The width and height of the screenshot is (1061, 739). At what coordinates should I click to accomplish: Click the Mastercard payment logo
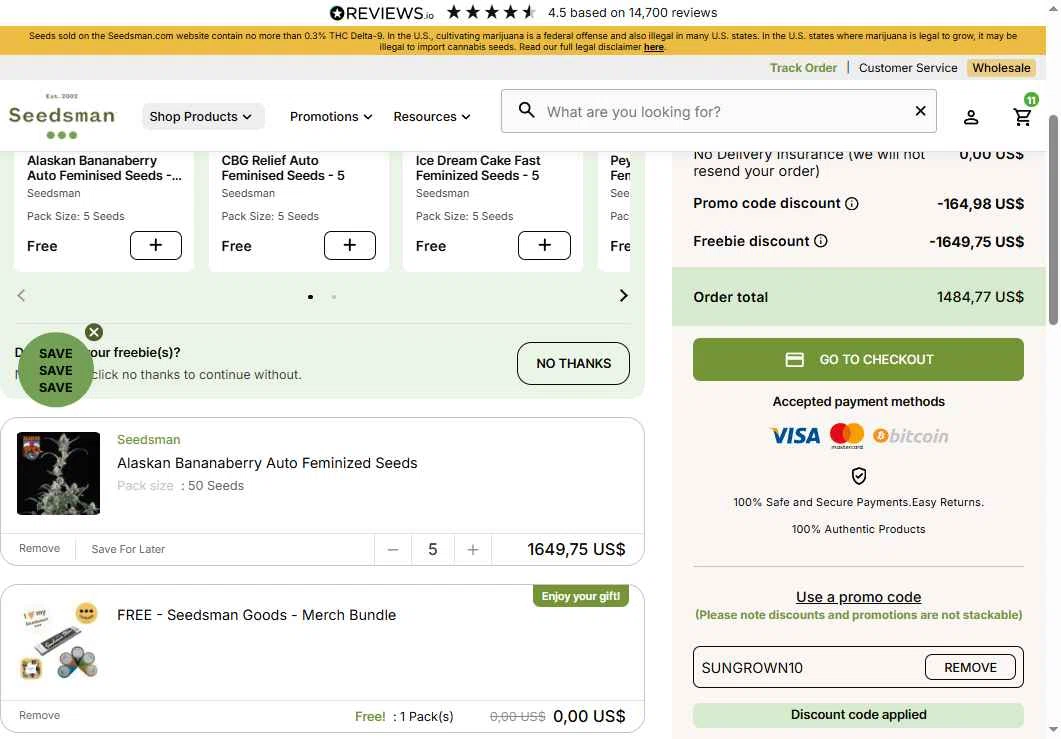tap(846, 436)
